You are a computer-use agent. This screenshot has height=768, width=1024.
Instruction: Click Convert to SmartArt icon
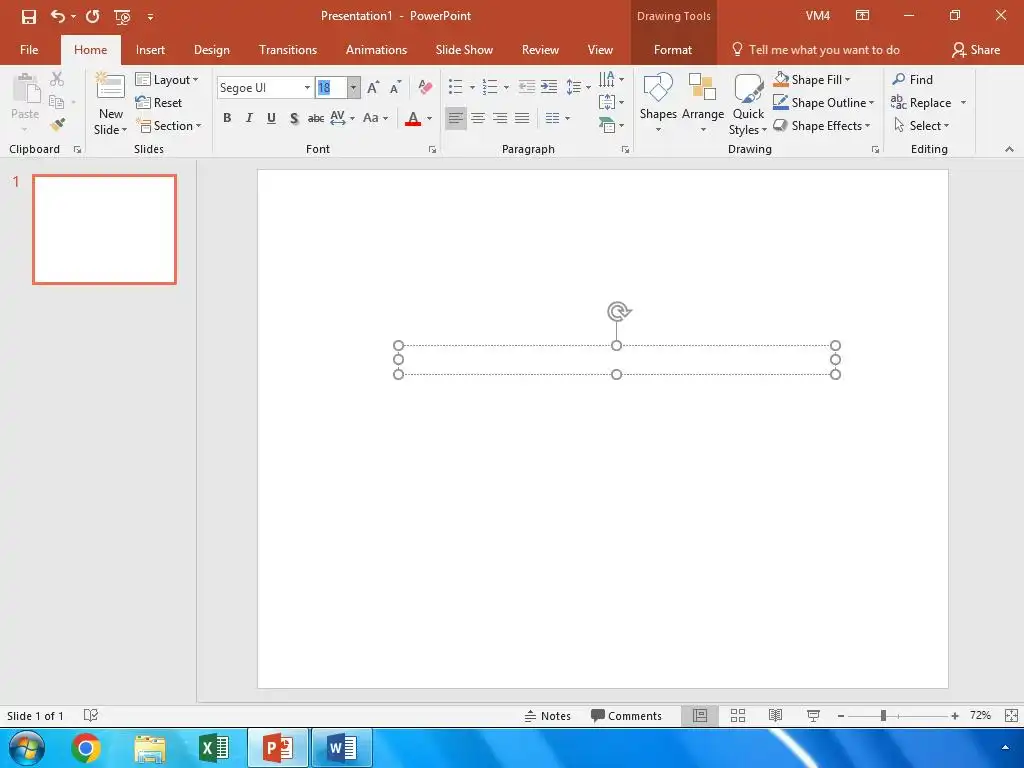point(611,124)
